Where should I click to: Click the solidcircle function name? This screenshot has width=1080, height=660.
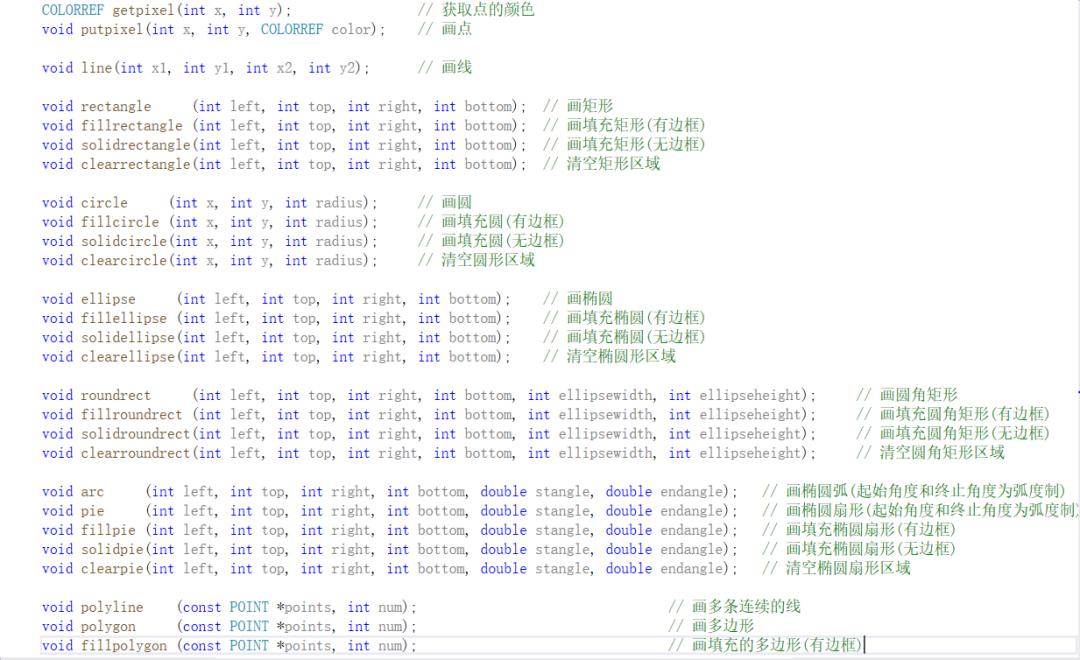[x=124, y=242]
